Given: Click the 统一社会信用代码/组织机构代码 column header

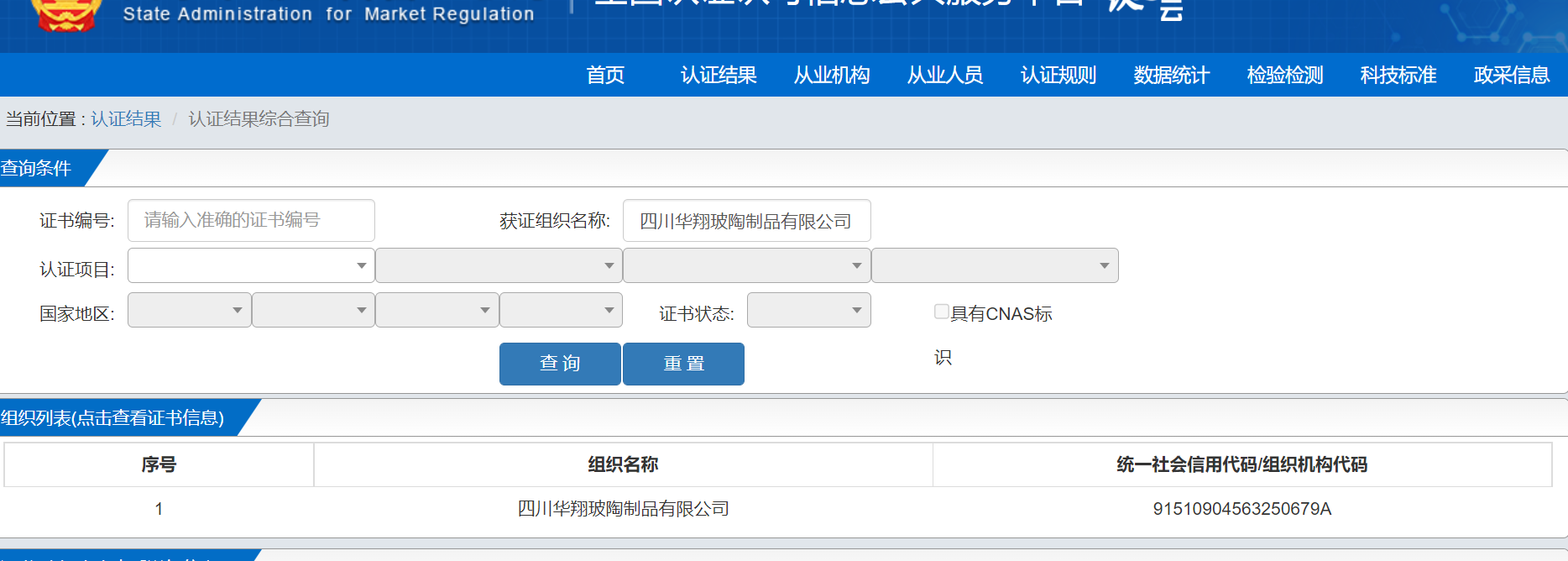Looking at the screenshot, I should point(1242,464).
